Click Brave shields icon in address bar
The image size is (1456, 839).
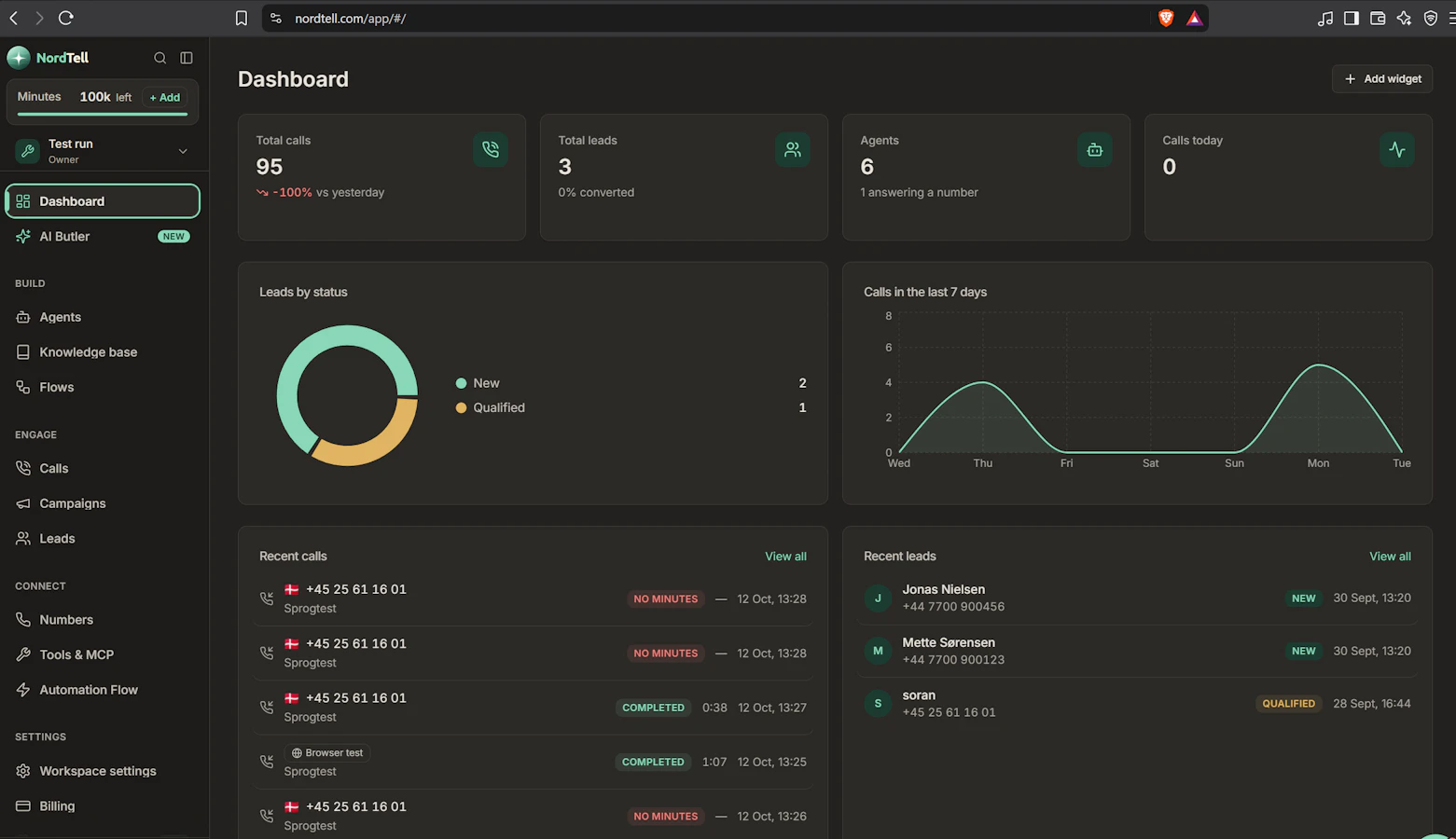tap(1166, 18)
